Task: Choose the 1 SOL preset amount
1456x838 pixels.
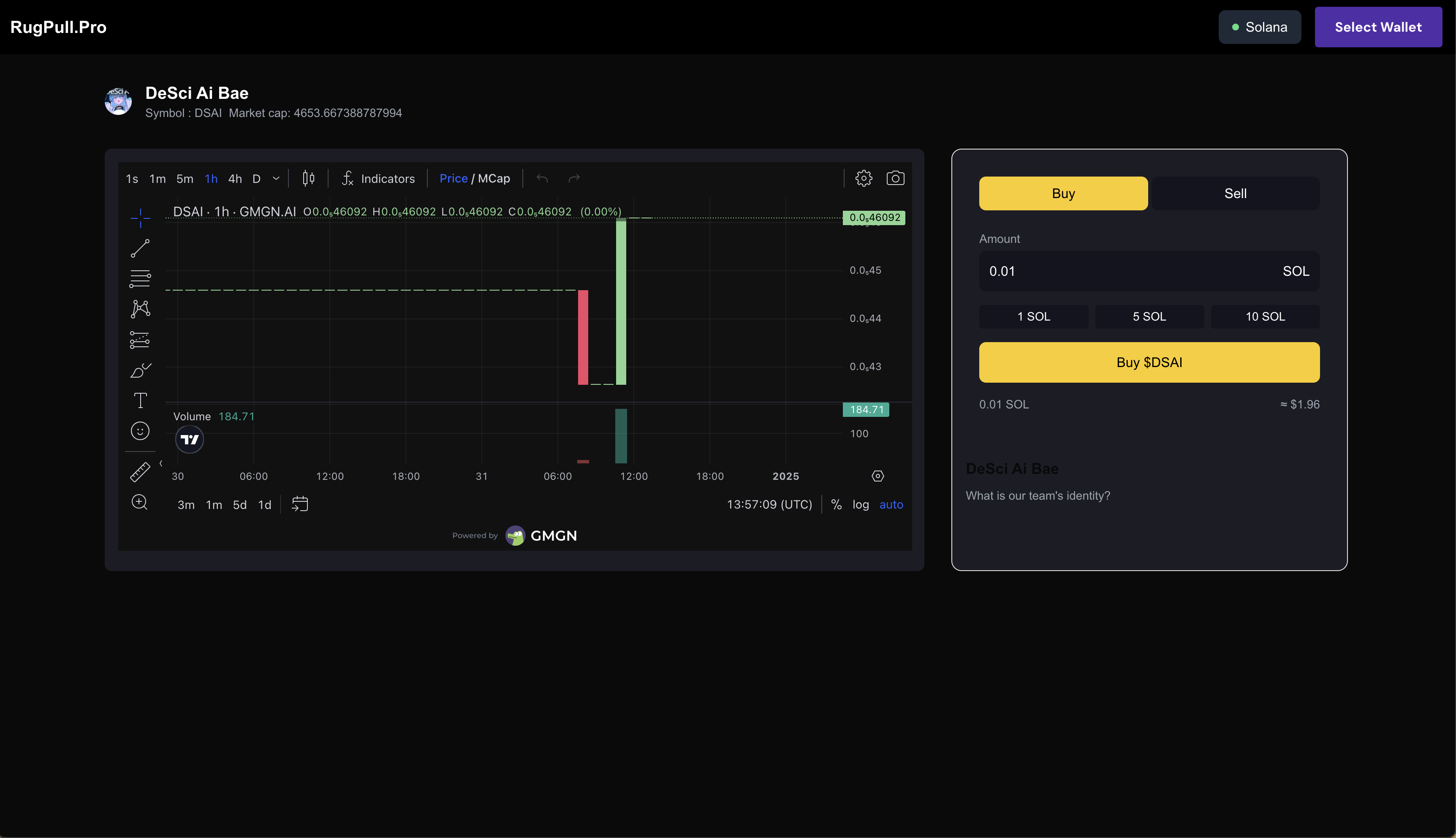Action: tap(1033, 316)
